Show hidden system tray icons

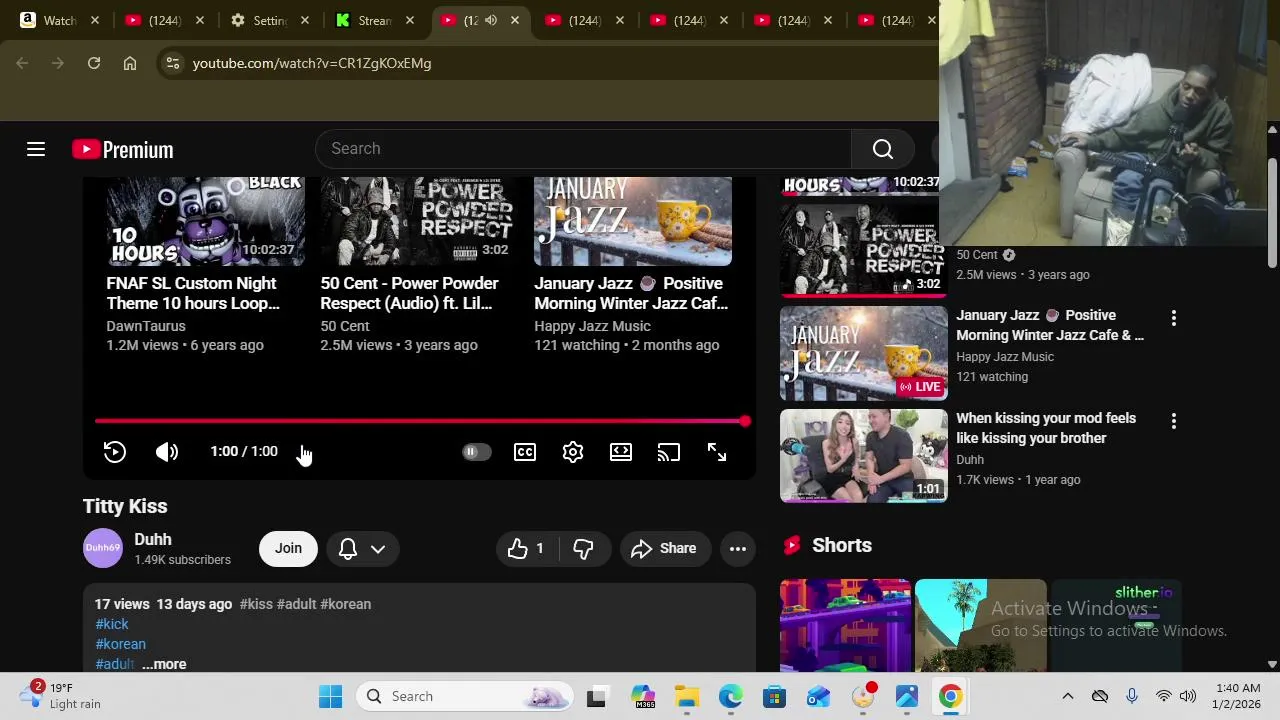(1067, 696)
